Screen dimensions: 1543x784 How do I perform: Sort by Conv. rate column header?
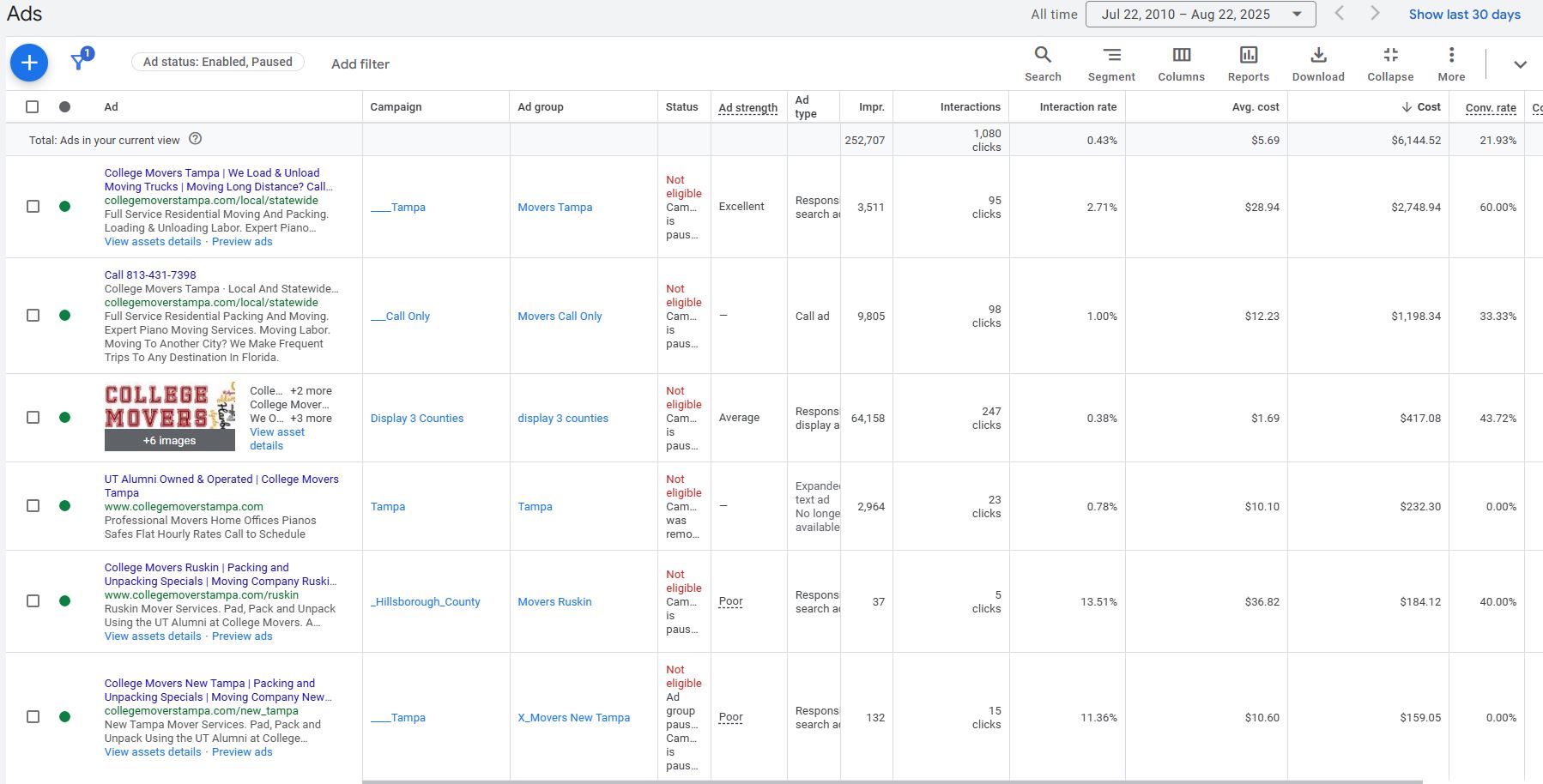click(x=1491, y=108)
